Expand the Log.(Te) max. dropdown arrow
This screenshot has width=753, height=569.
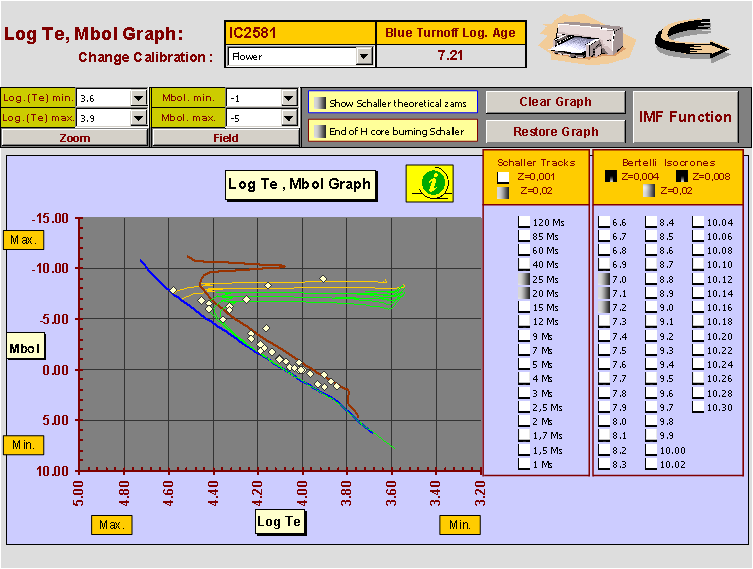pyautogui.click(x=138, y=118)
